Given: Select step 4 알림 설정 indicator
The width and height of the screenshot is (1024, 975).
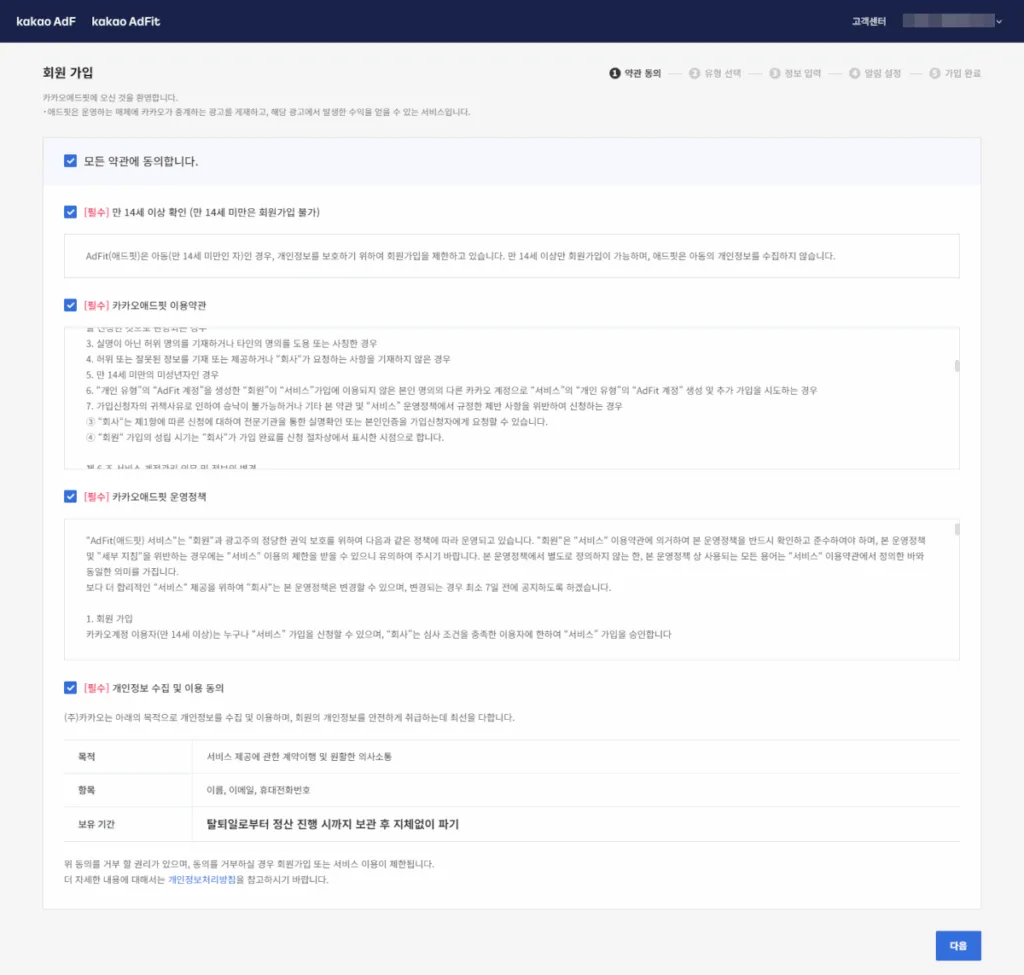Looking at the screenshot, I should click(875, 73).
